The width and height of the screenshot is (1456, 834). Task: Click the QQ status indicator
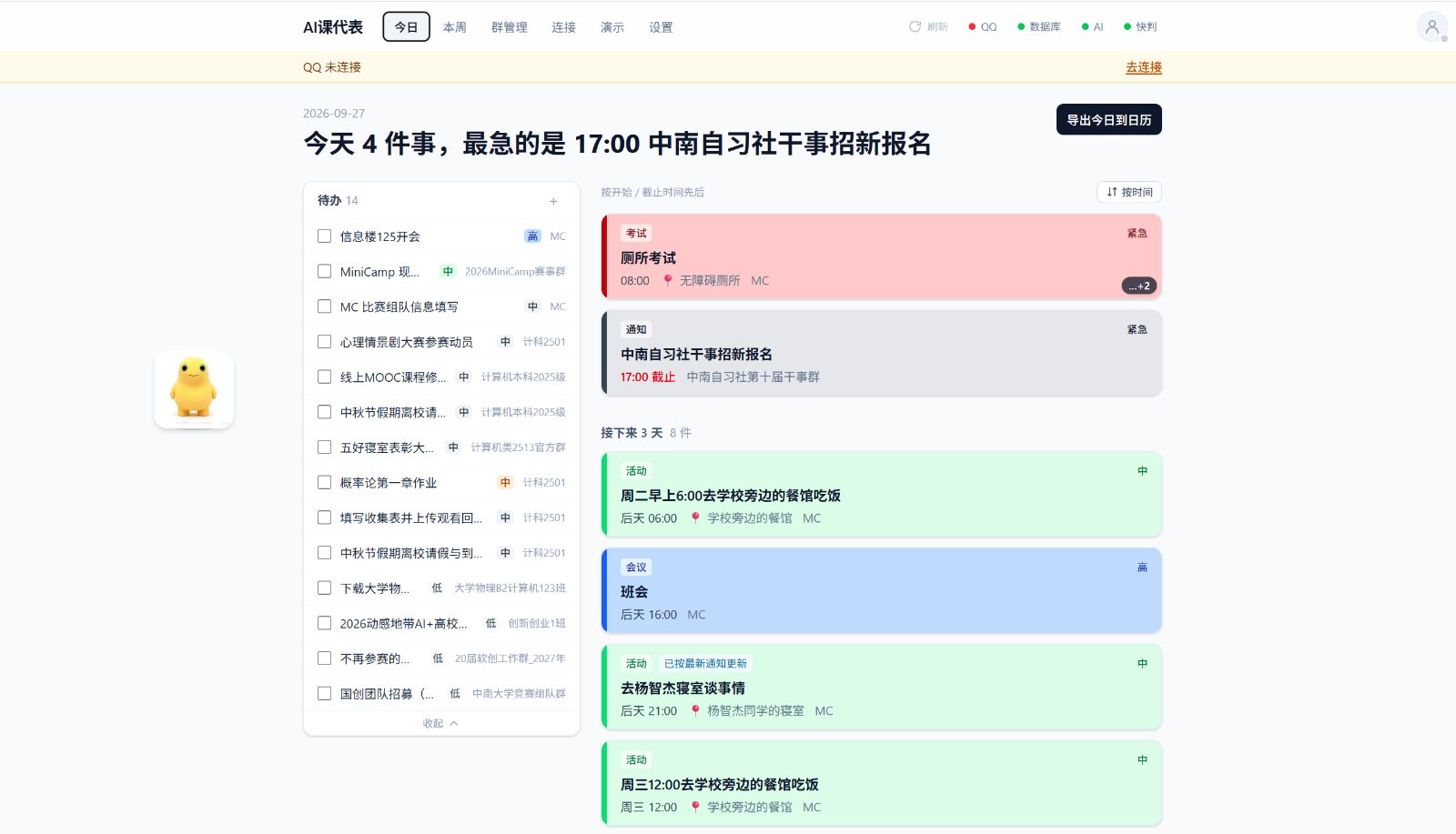983,27
